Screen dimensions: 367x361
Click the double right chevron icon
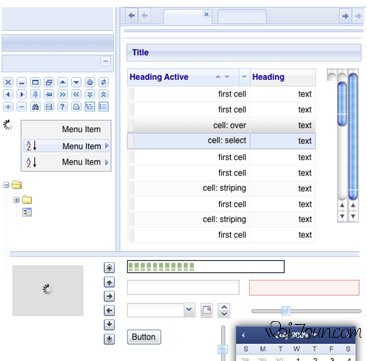[x=63, y=94]
